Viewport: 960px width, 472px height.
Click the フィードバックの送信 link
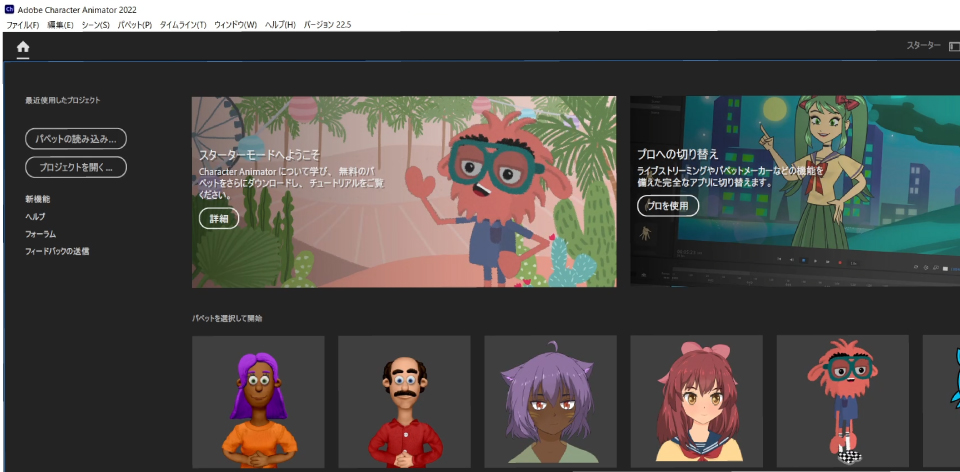point(57,251)
